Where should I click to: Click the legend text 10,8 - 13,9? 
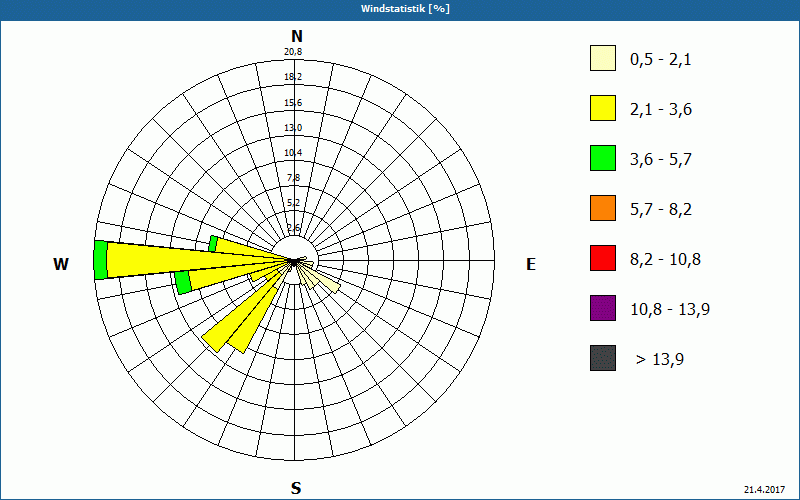tap(670, 310)
